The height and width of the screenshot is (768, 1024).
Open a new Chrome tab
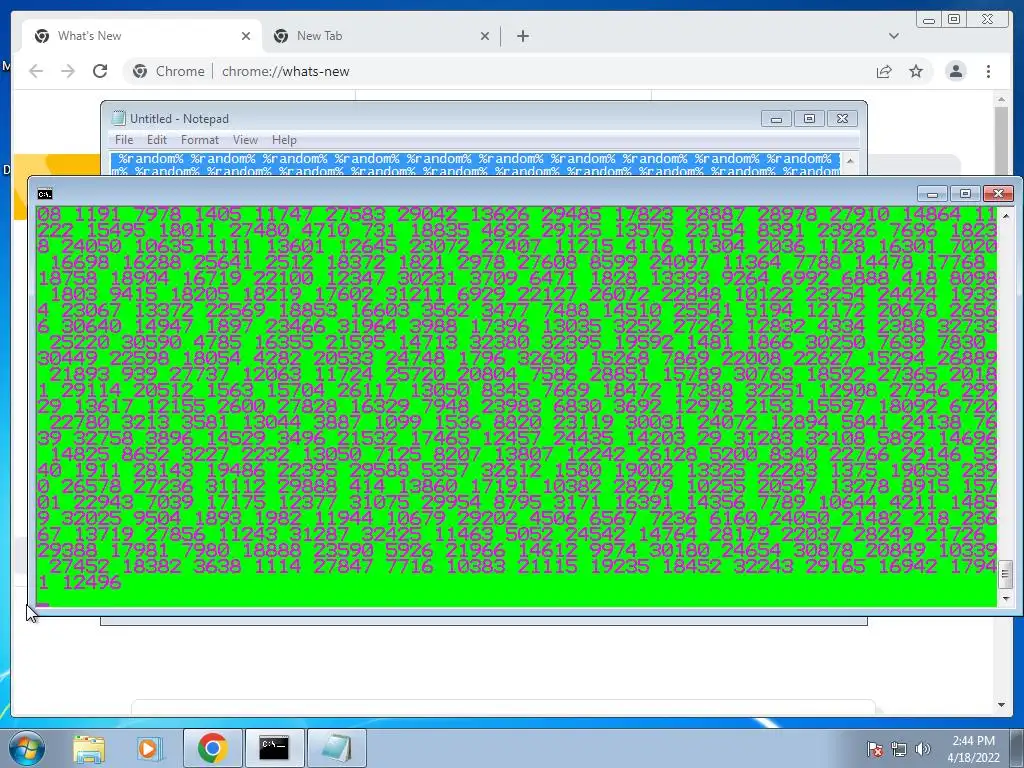(522, 36)
